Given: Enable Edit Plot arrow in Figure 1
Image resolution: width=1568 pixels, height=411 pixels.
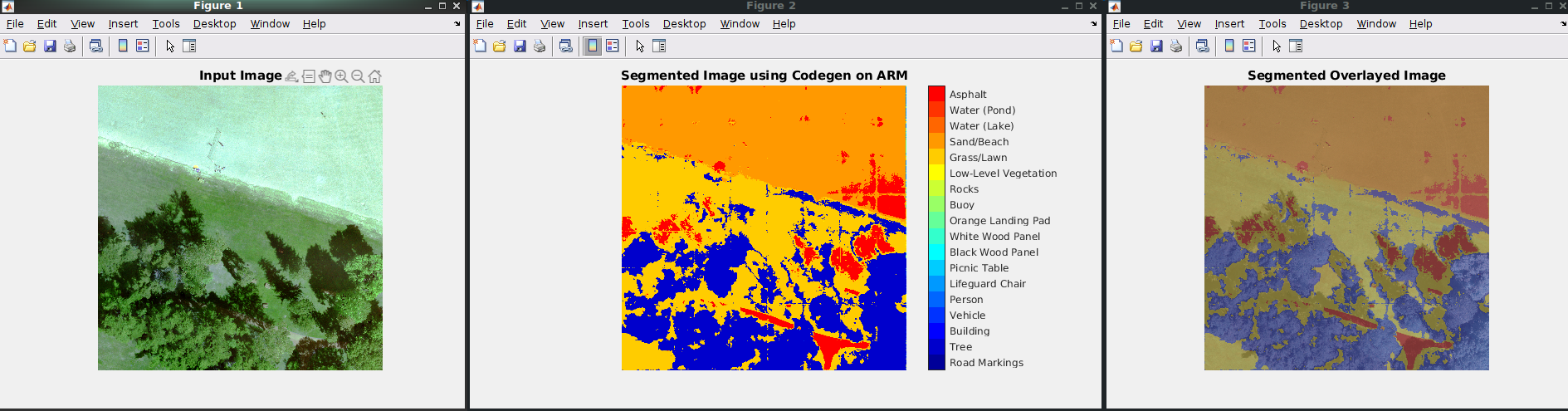Looking at the screenshot, I should tap(170, 46).
